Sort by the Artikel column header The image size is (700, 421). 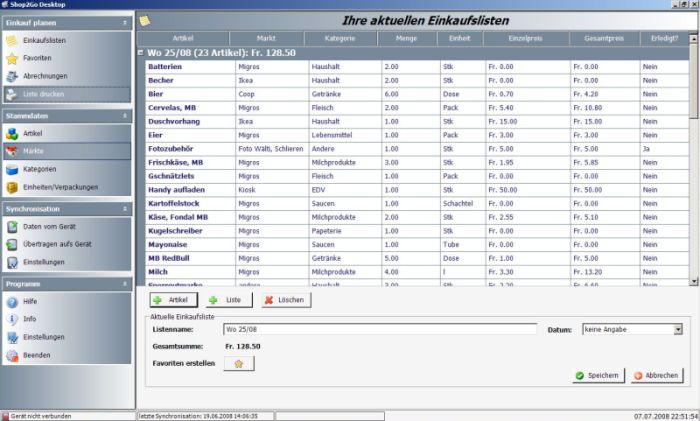(x=183, y=38)
